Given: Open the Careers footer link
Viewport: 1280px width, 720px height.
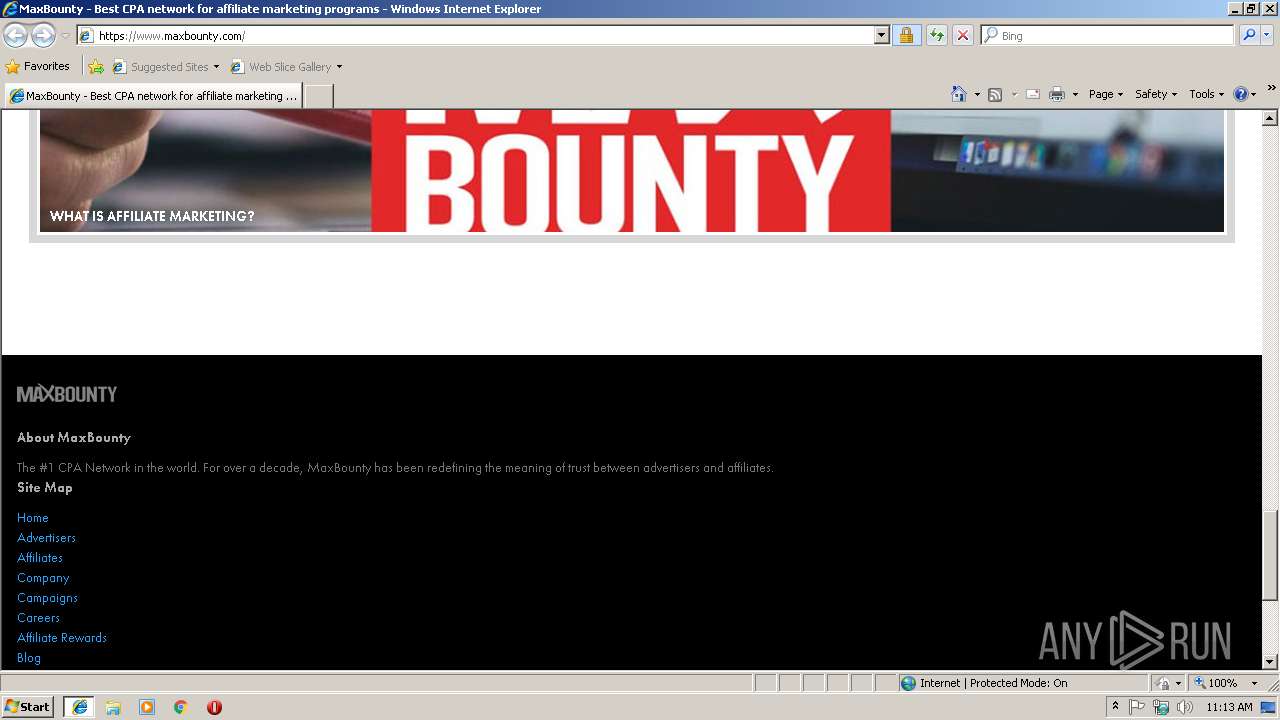Looking at the screenshot, I should (38, 618).
